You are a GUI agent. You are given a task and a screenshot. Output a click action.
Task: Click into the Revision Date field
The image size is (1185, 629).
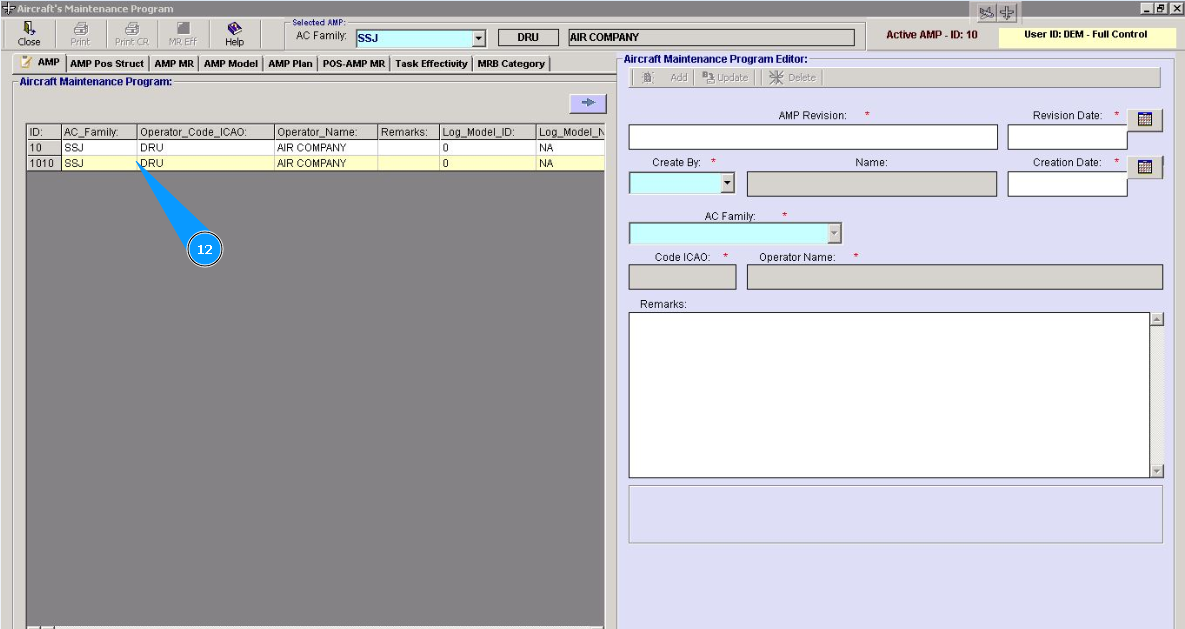click(1067, 137)
